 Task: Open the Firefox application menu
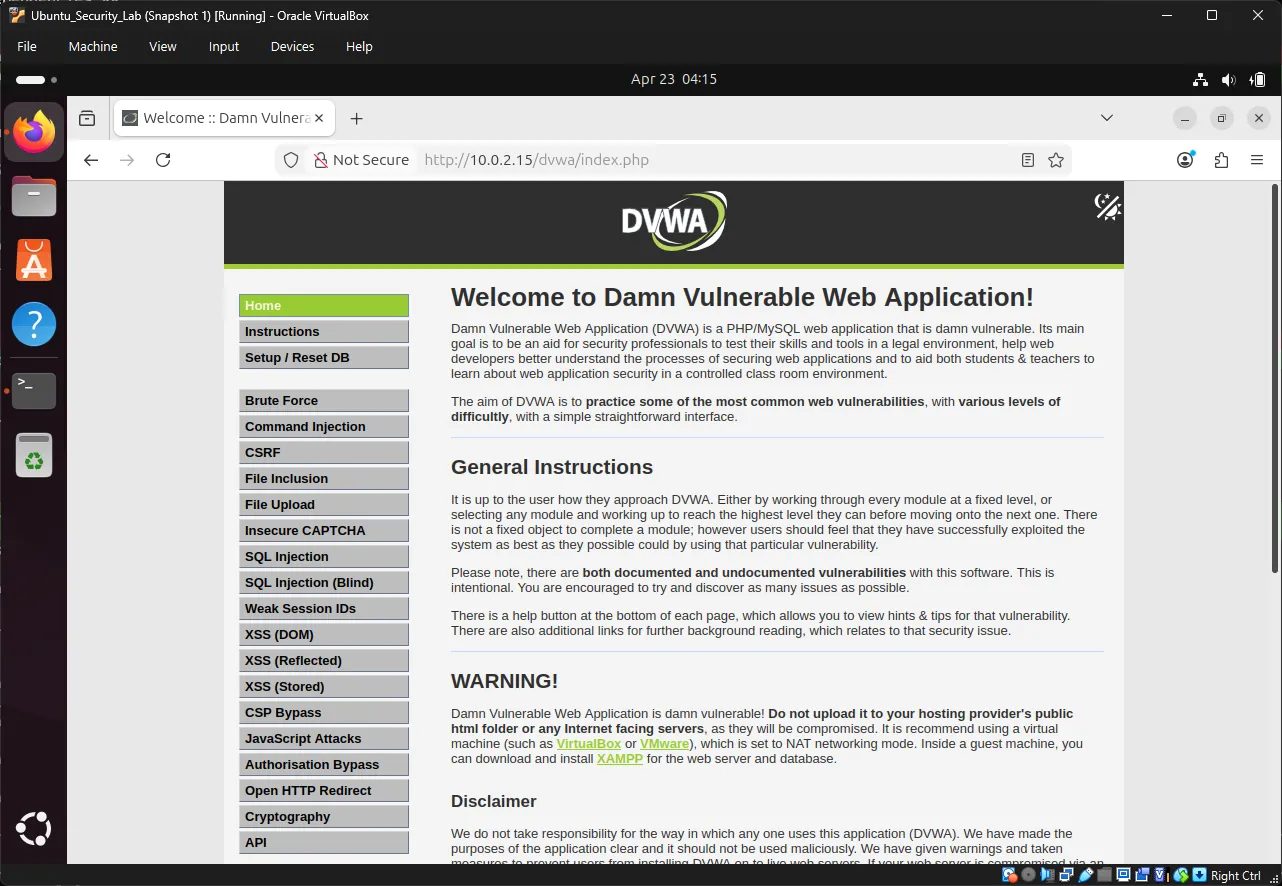[1257, 159]
